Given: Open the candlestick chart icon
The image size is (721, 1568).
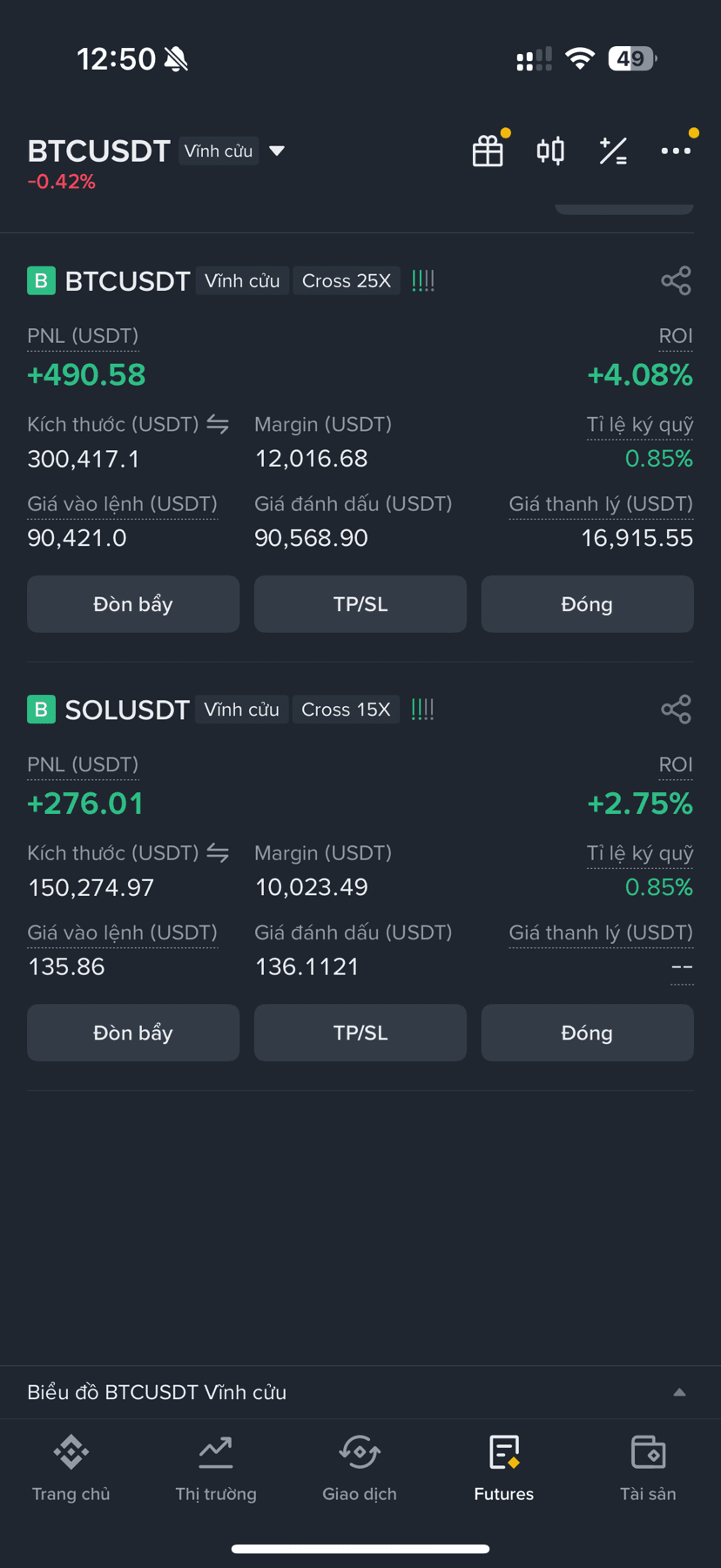Looking at the screenshot, I should pyautogui.click(x=550, y=151).
